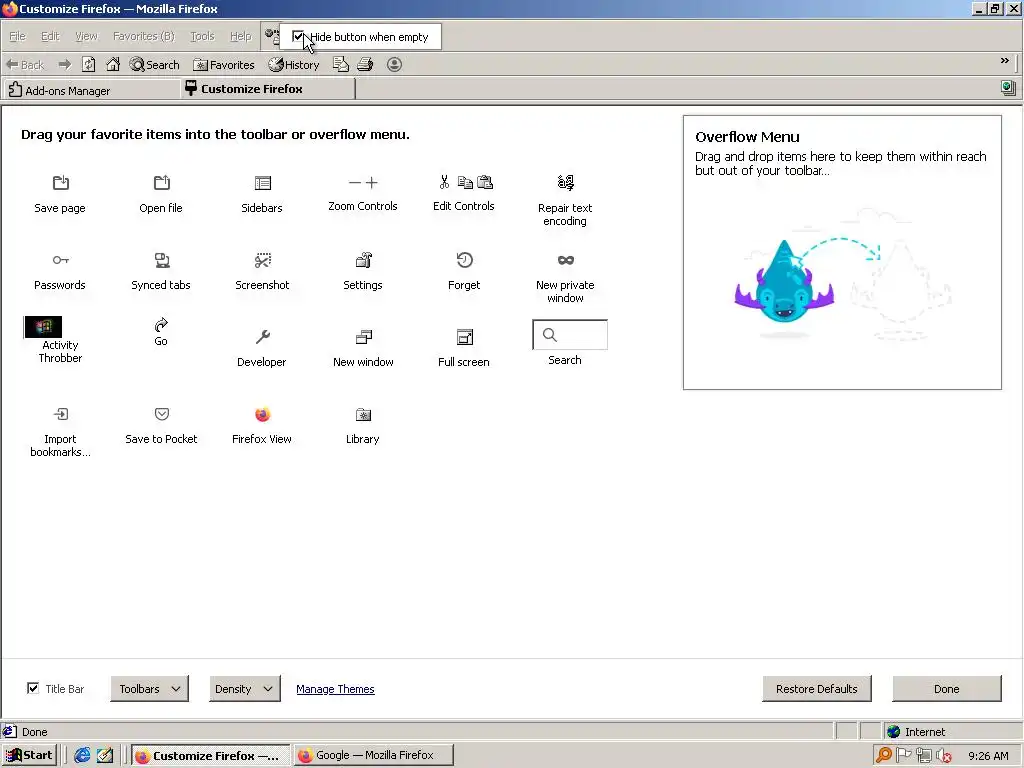Click the Search toolbar button
The image size is (1024, 768).
[154, 65]
